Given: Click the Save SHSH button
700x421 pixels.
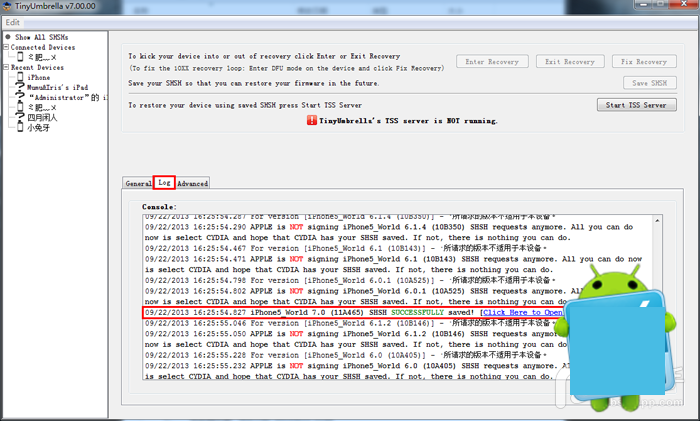Looking at the screenshot, I should (x=650, y=83).
